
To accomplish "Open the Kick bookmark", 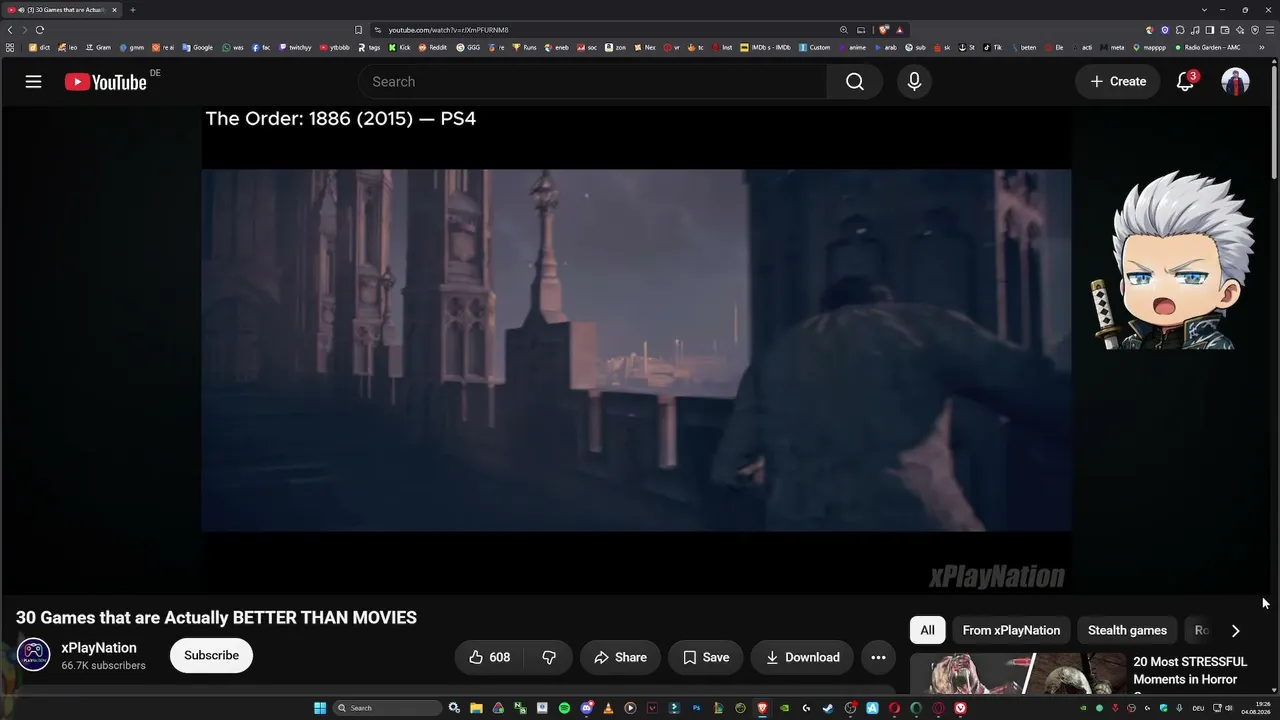I will (x=400, y=47).
